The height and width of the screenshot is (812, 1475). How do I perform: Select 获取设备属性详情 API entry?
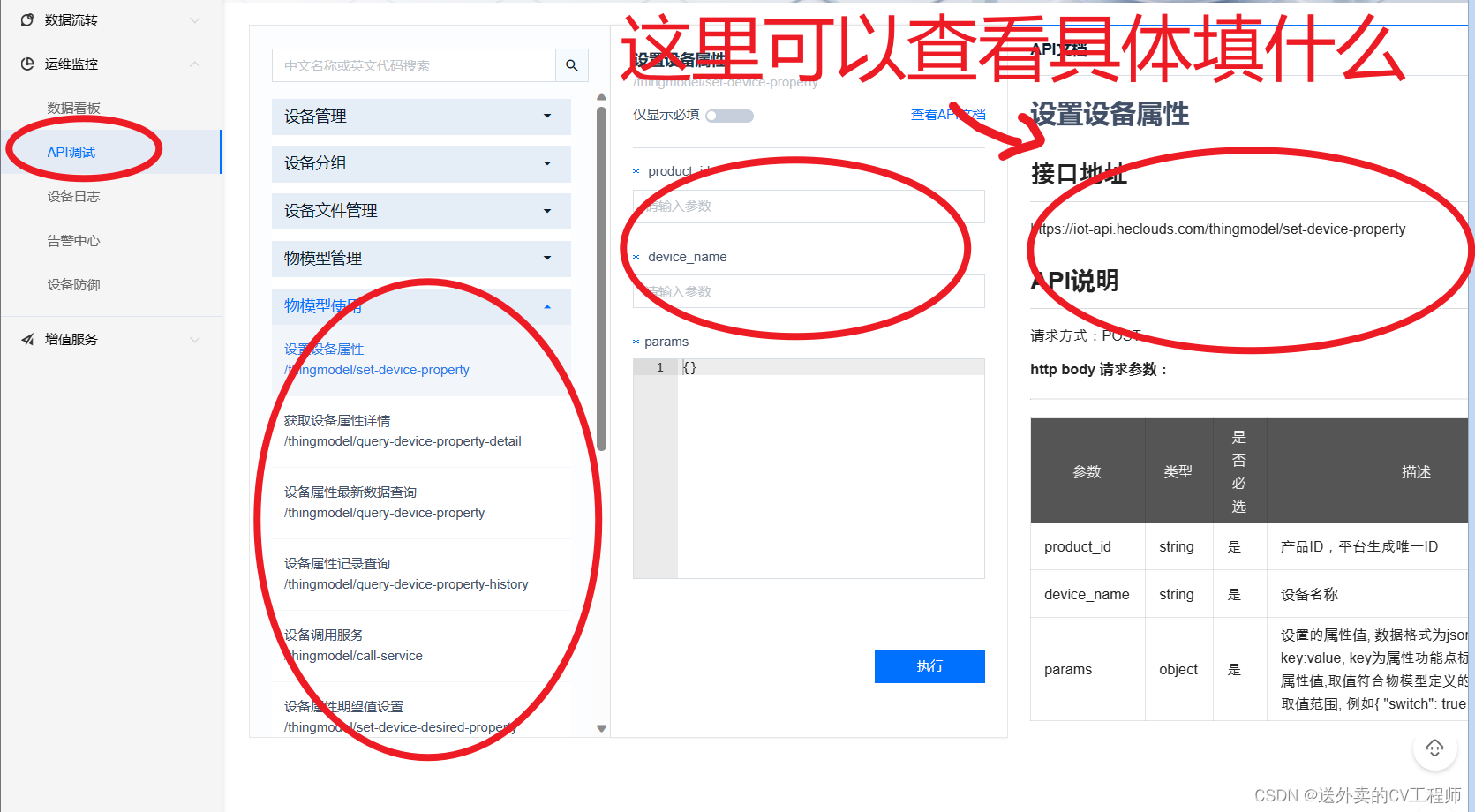[421, 431]
